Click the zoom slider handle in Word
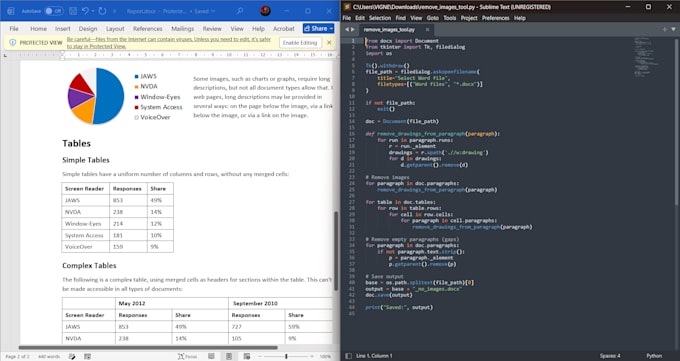This screenshot has width=680, height=361. coord(286,357)
